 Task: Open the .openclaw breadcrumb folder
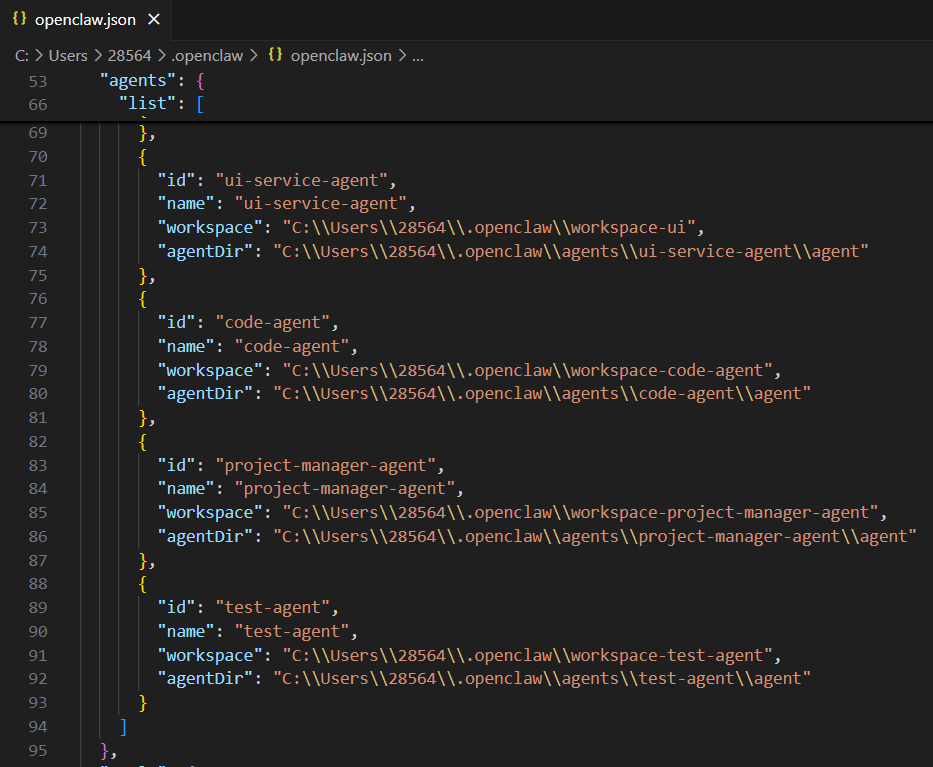[x=207, y=56]
